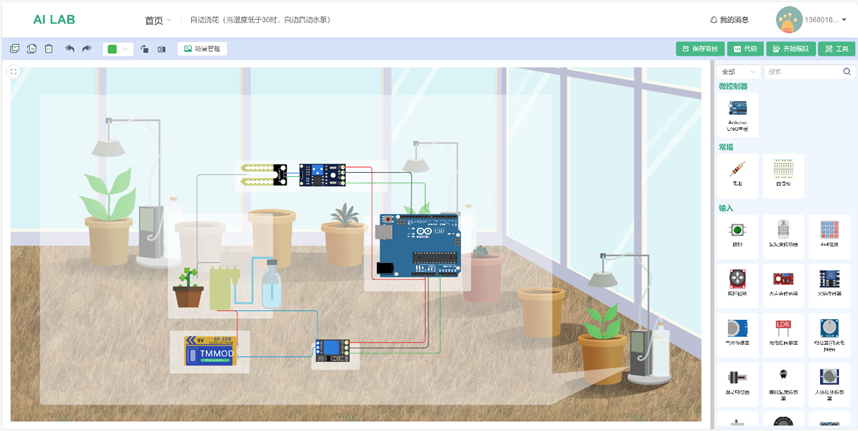858x431 pixels.
Task: Open 我的消息 notifications
Action: pos(729,20)
